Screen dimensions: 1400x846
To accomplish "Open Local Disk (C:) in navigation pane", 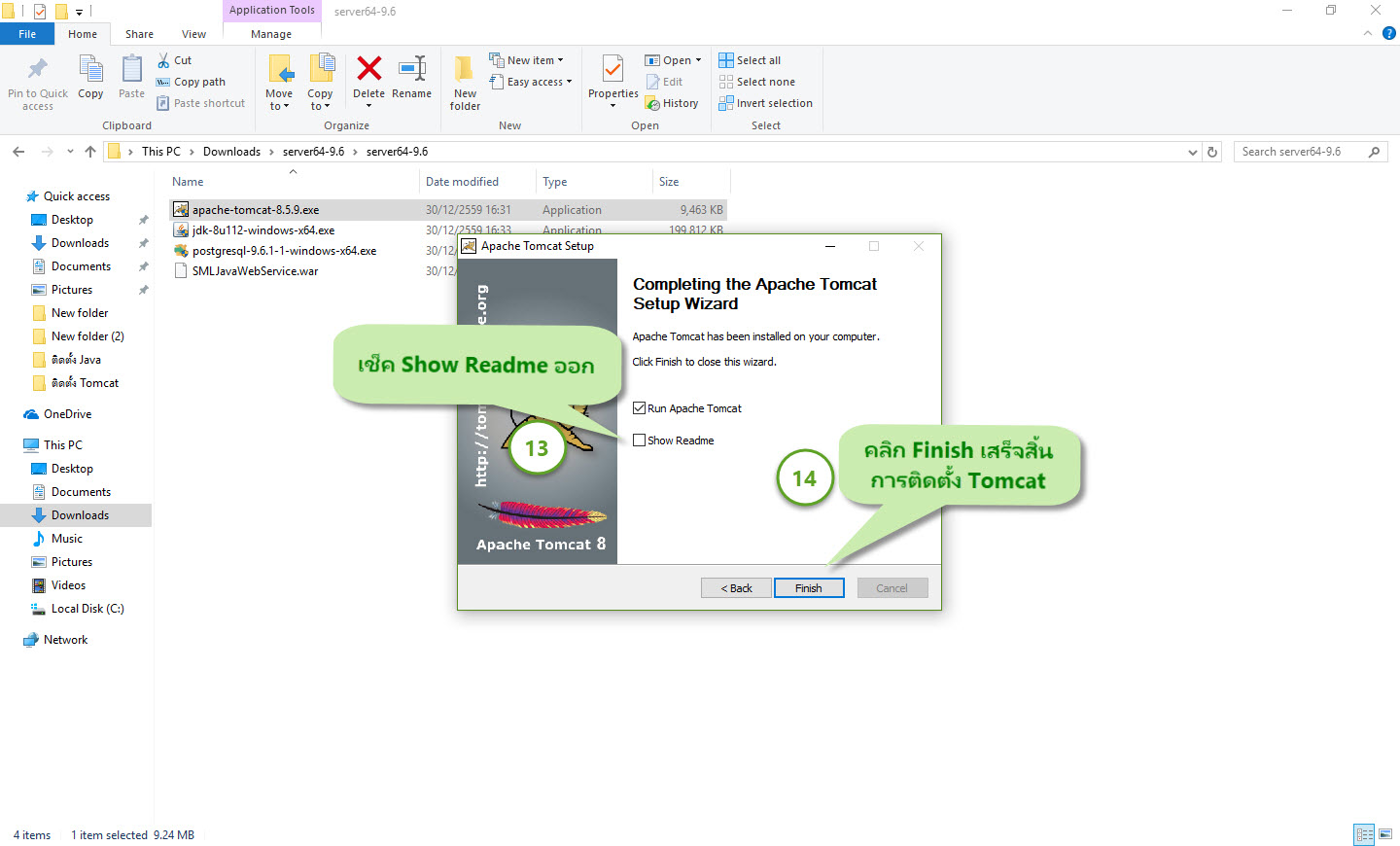I will point(87,609).
